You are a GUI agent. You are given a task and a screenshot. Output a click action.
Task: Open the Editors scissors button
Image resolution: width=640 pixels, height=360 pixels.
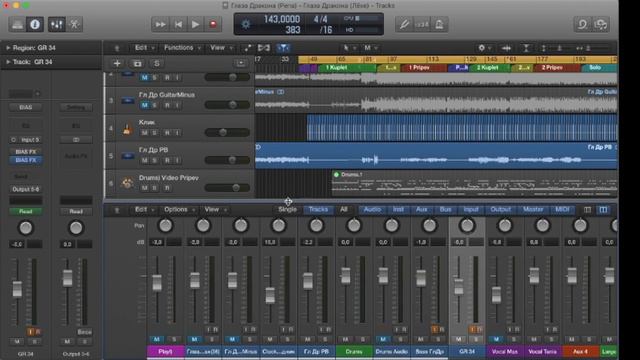(74, 24)
